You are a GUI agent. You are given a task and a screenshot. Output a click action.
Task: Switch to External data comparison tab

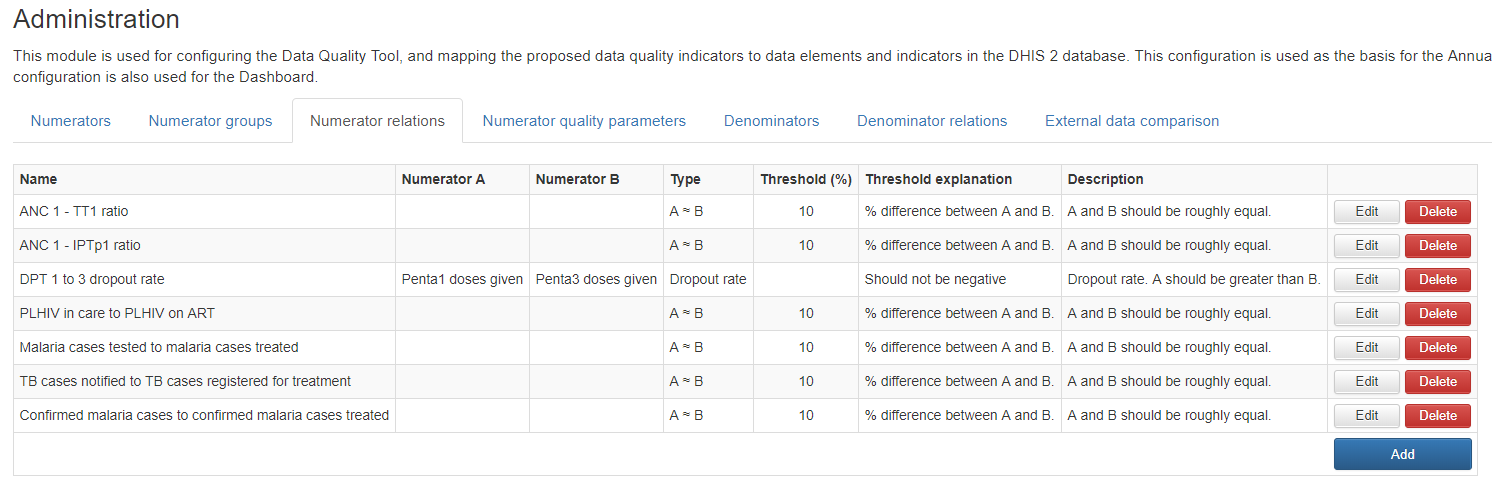tap(1132, 121)
